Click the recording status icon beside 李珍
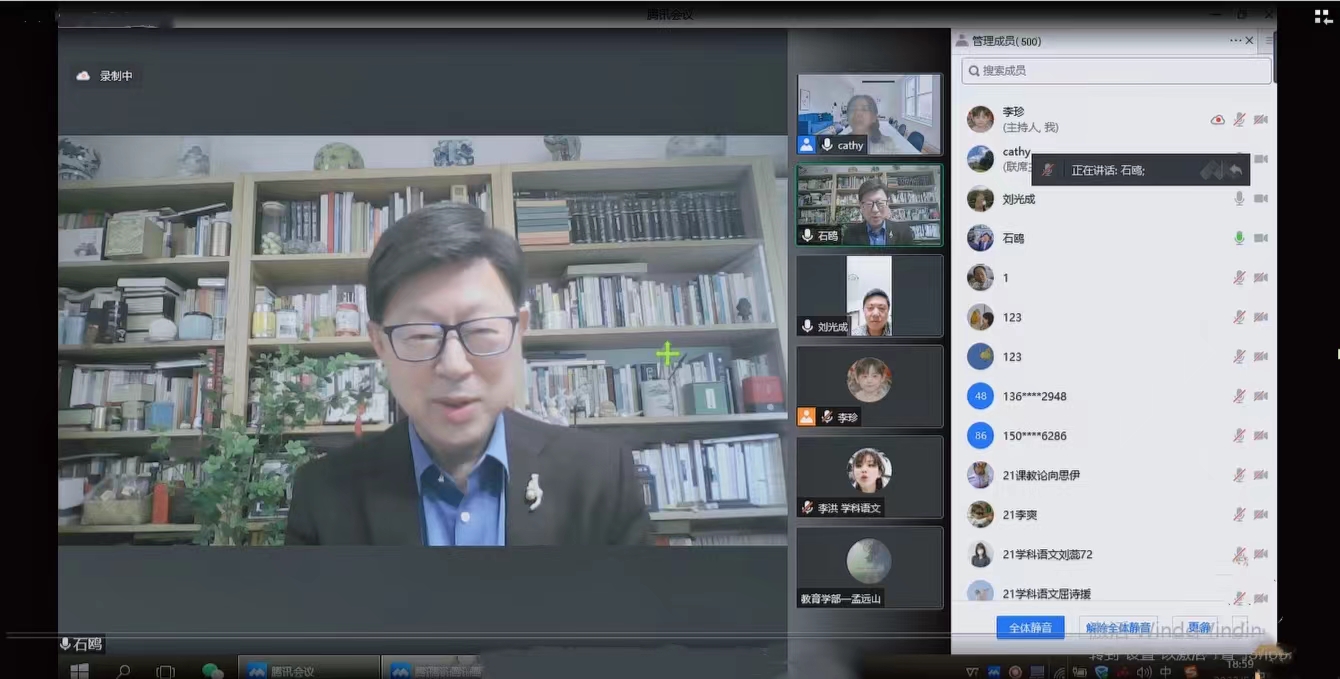This screenshot has width=1340, height=679. coord(1217,120)
